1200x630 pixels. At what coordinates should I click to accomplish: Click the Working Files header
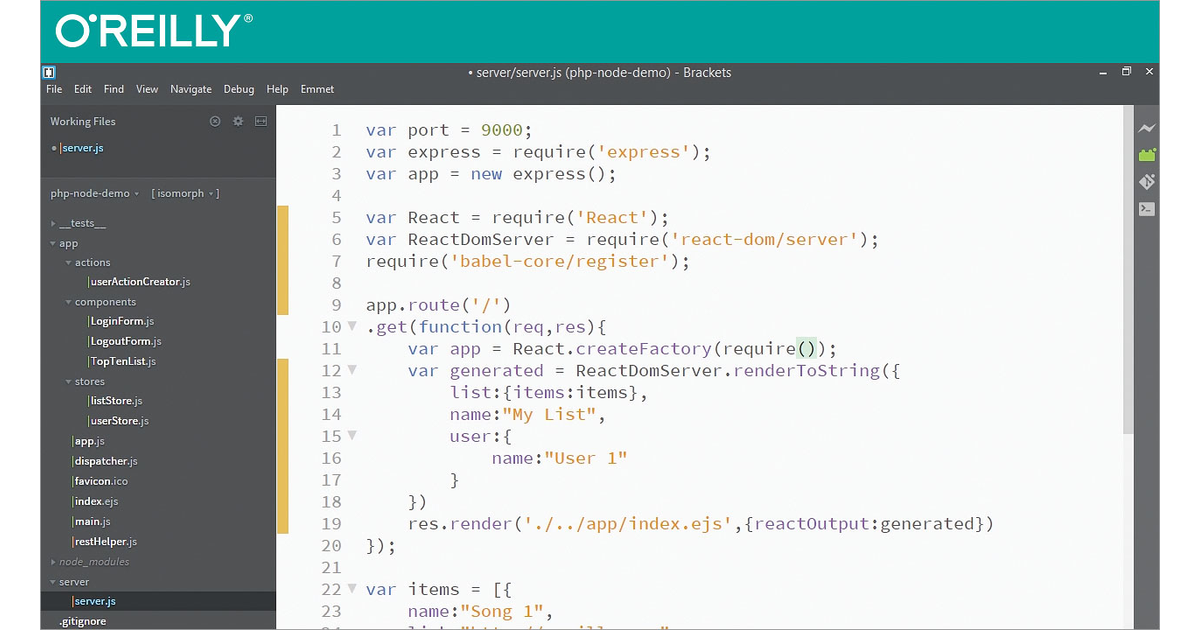tap(83, 121)
